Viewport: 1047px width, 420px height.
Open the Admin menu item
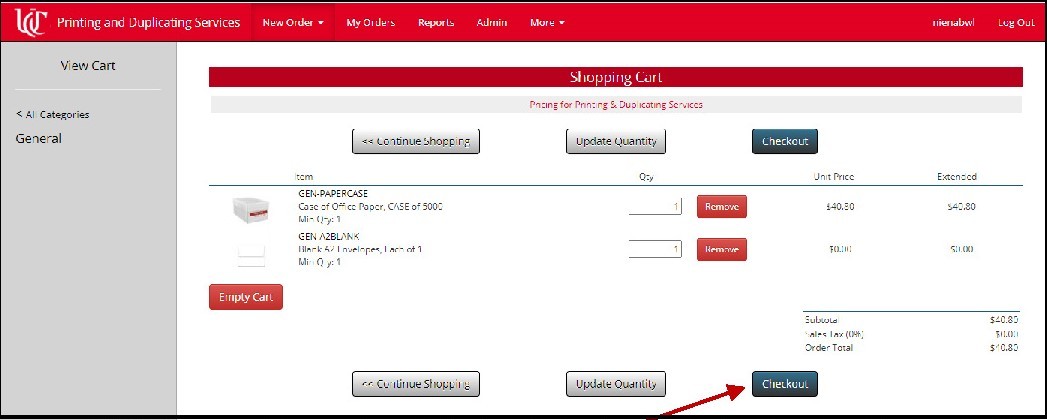491,22
